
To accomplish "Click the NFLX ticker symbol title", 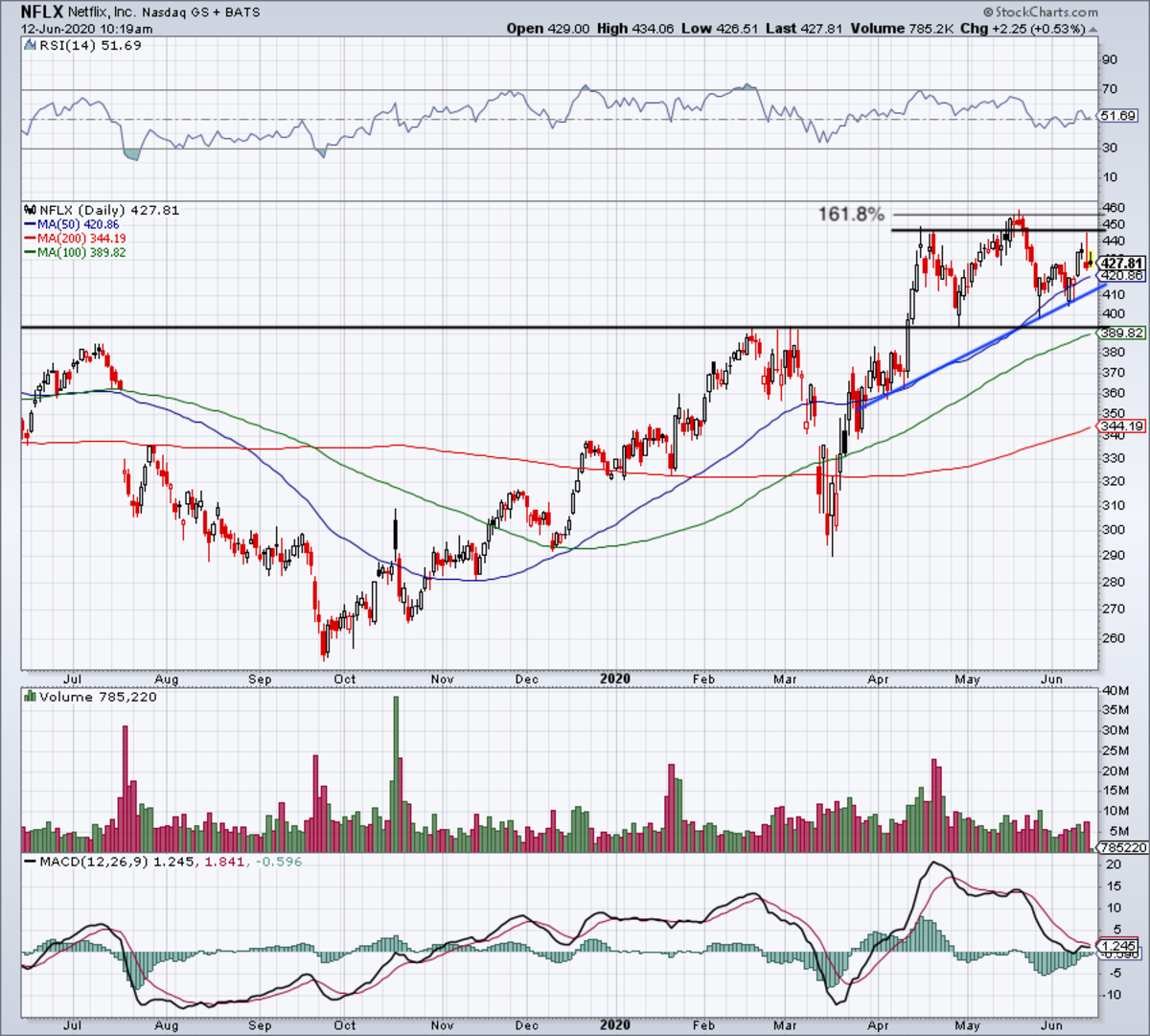I will point(42,12).
